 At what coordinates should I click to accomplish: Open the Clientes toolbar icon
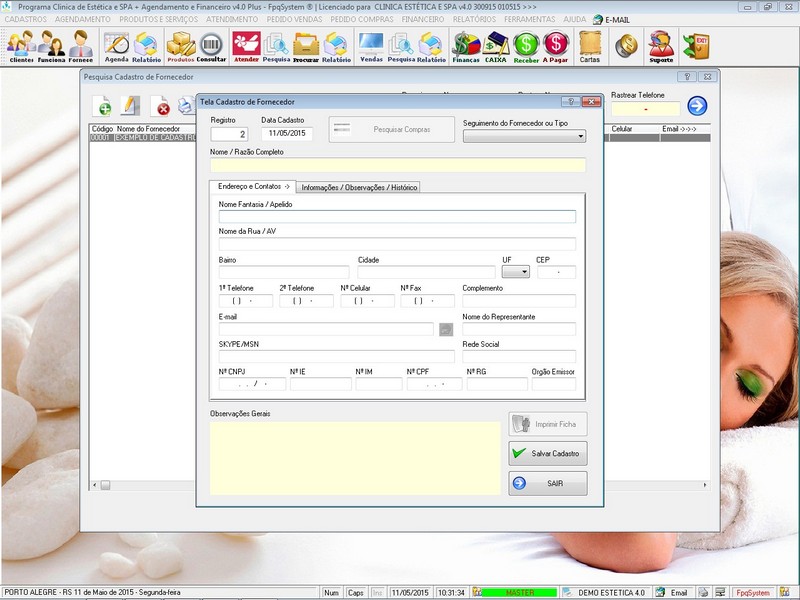[21, 46]
